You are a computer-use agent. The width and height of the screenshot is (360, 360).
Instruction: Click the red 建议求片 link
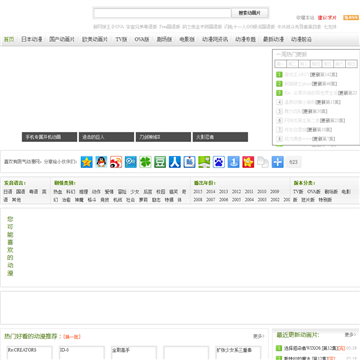pos(327,18)
